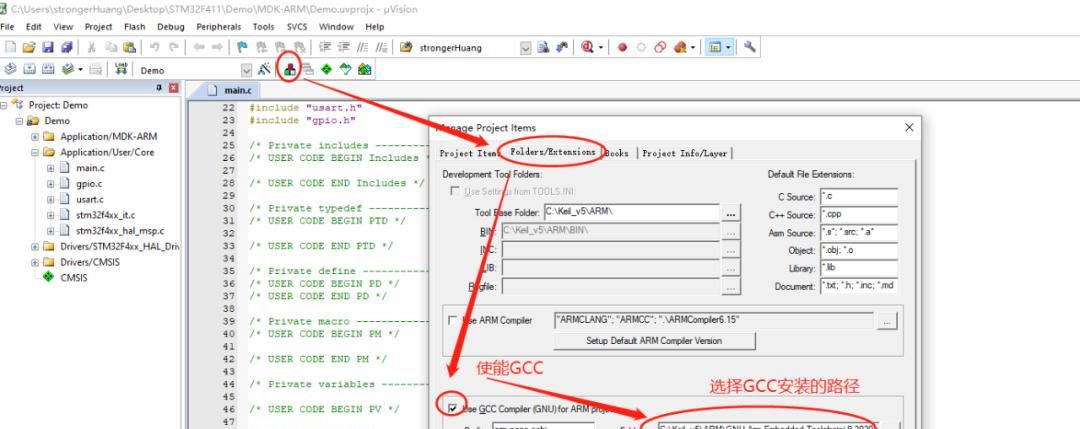The image size is (1080, 429).
Task: Click the C Source extension field
Action: click(x=857, y=196)
